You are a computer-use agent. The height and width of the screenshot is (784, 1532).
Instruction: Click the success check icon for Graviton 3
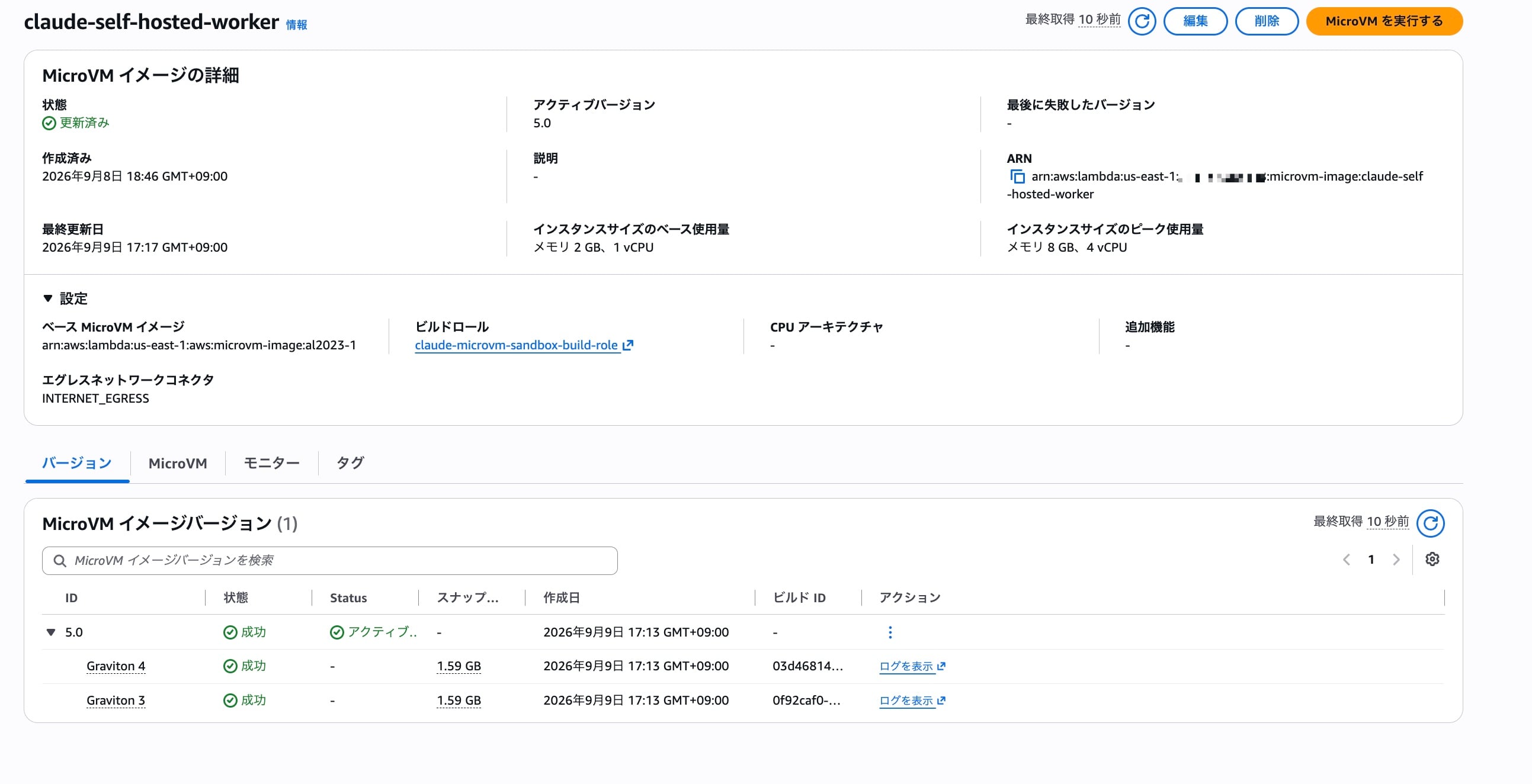point(230,701)
